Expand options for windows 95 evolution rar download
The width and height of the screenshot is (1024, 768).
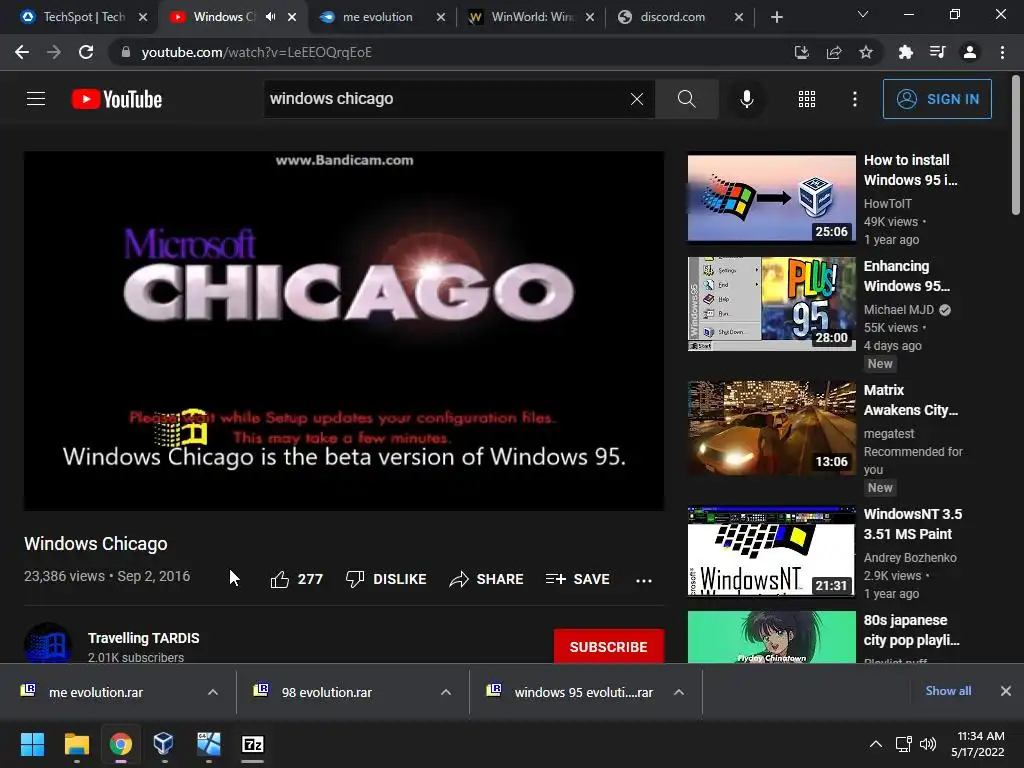(679, 692)
